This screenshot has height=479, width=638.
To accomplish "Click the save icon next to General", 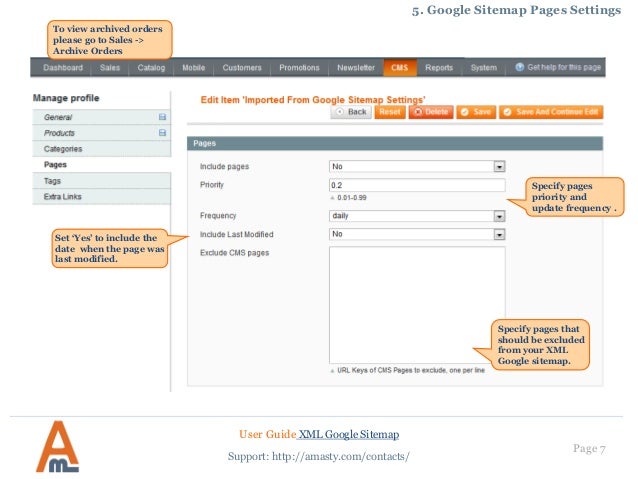I will click(162, 117).
